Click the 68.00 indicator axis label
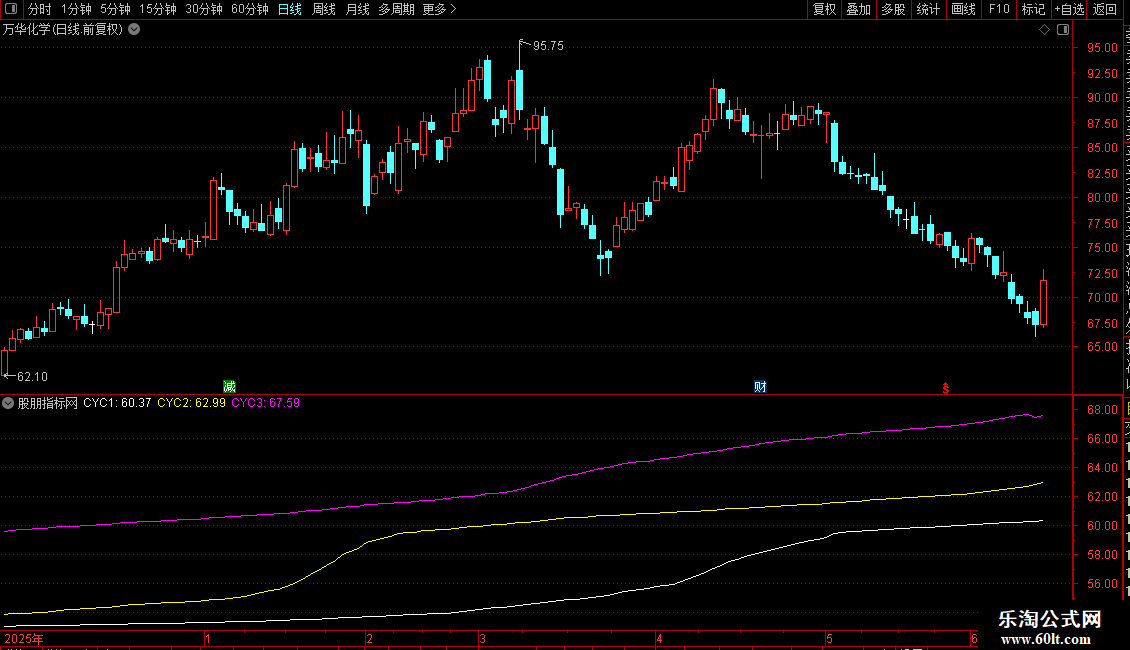1130x650 pixels. 1103,410
